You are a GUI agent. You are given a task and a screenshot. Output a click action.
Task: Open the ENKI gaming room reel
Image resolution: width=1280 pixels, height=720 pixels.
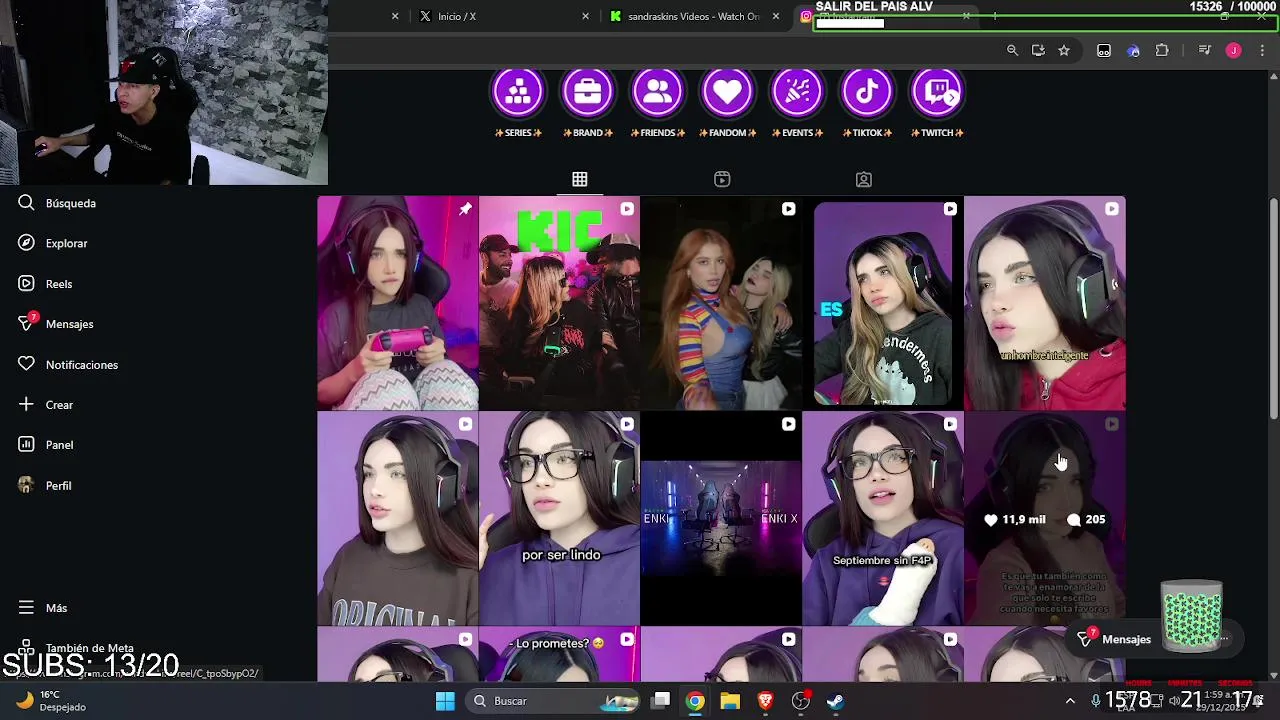[x=722, y=519]
